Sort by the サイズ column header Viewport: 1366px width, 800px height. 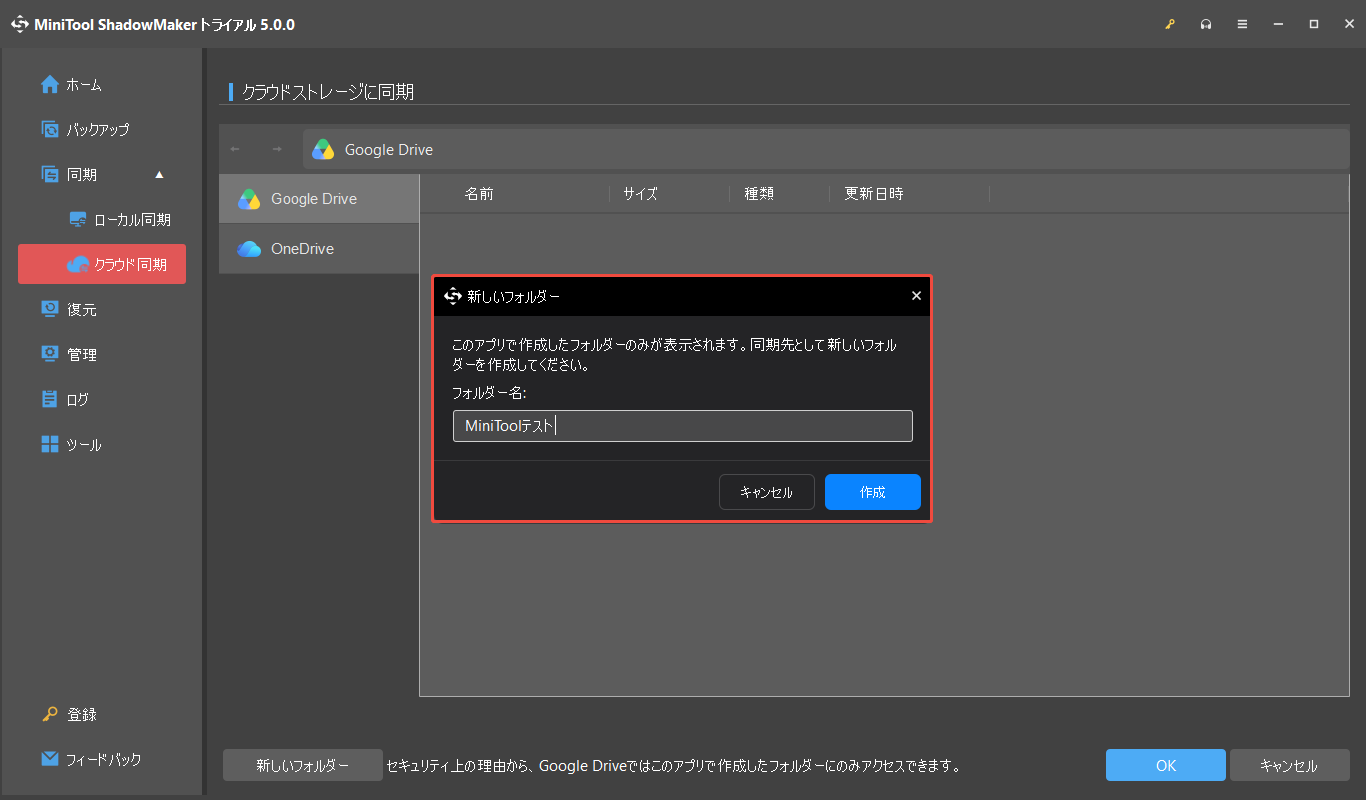[x=640, y=194]
